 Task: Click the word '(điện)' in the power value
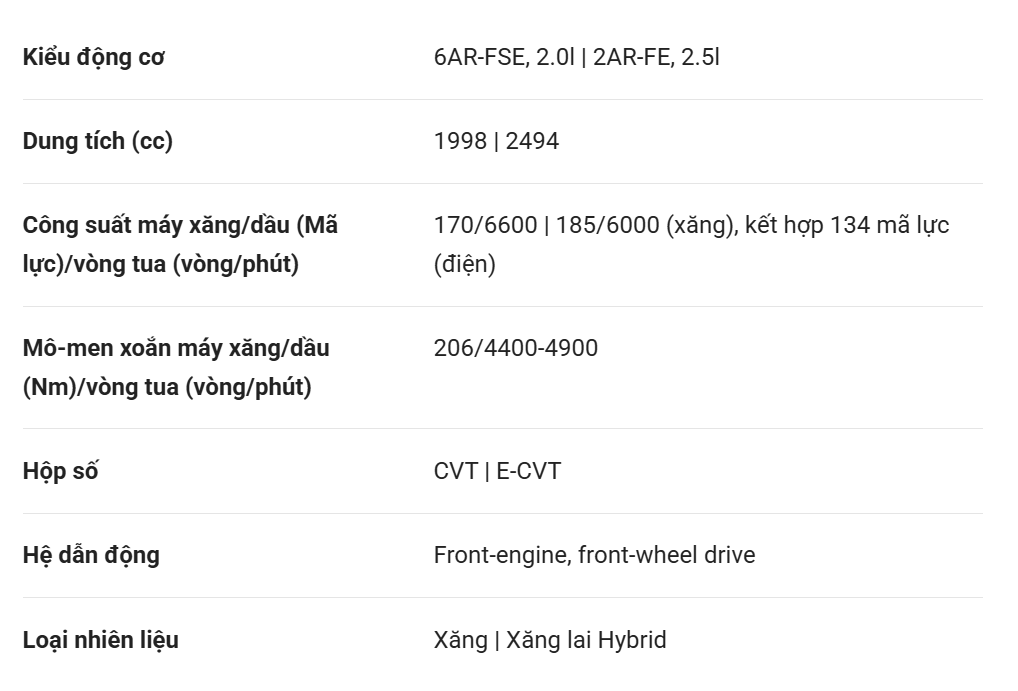pos(464,265)
